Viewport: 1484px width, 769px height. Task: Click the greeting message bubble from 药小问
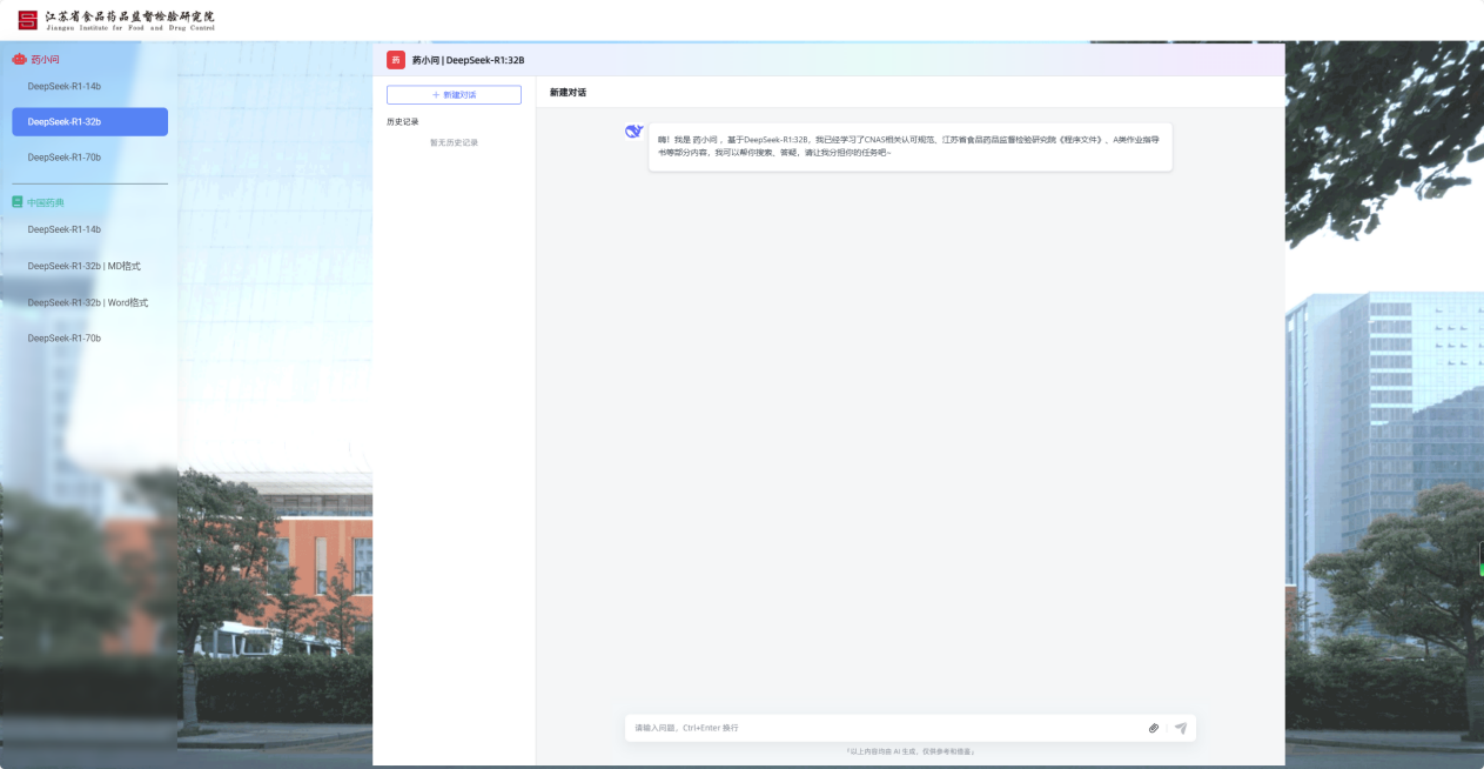[910, 147]
